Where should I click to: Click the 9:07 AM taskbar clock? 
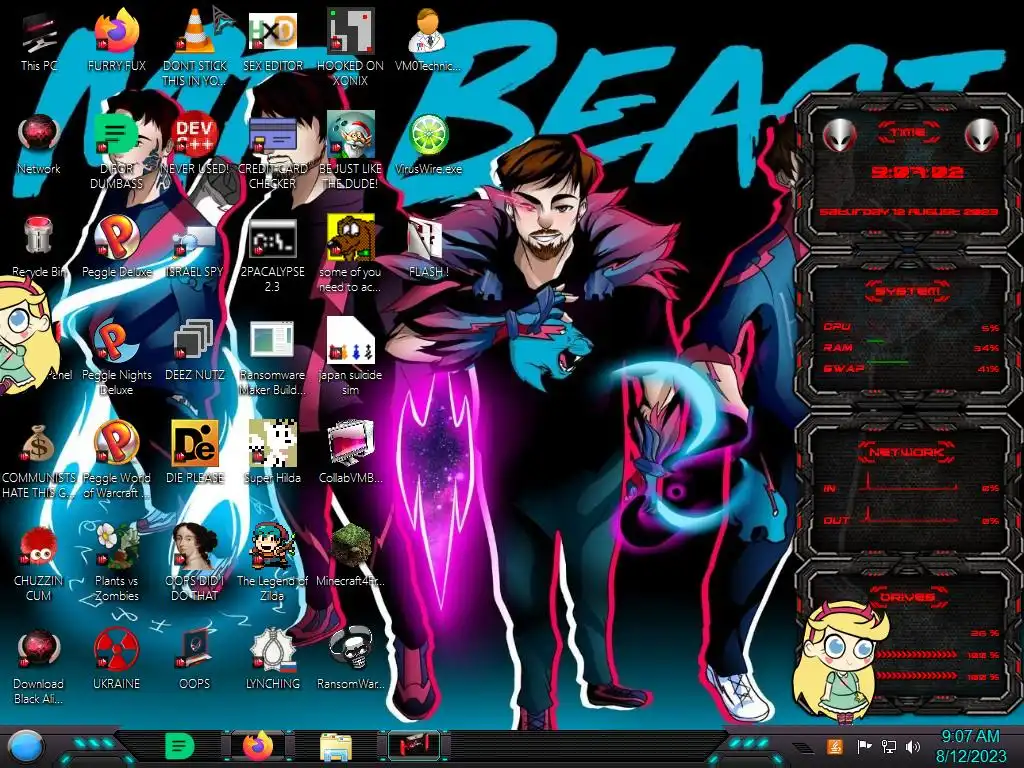tap(970, 746)
